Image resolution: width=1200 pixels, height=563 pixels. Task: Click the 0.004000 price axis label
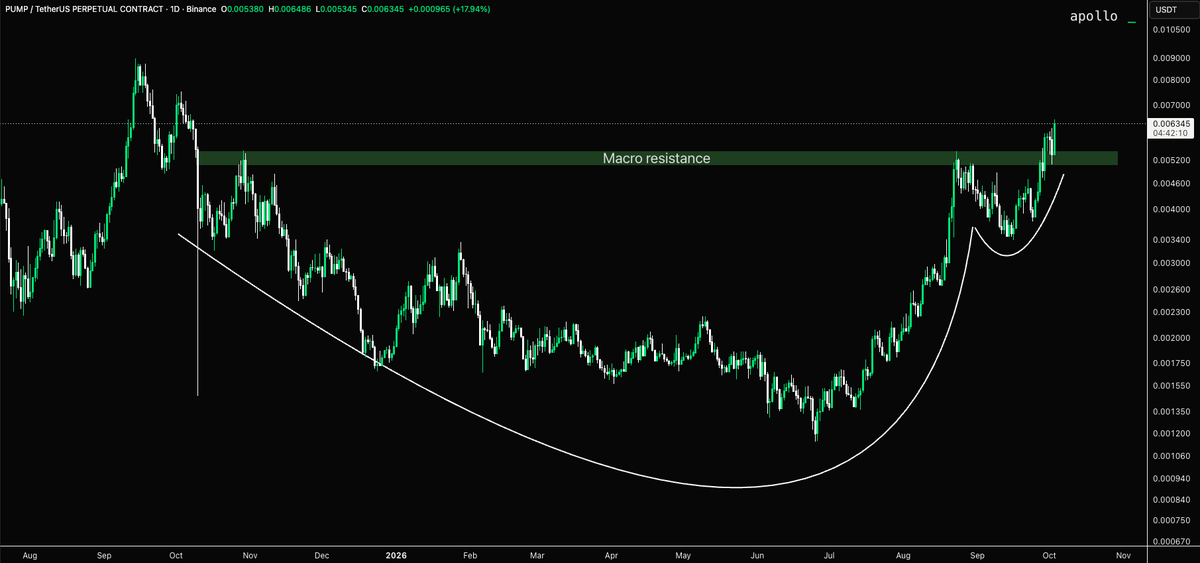coord(1170,209)
